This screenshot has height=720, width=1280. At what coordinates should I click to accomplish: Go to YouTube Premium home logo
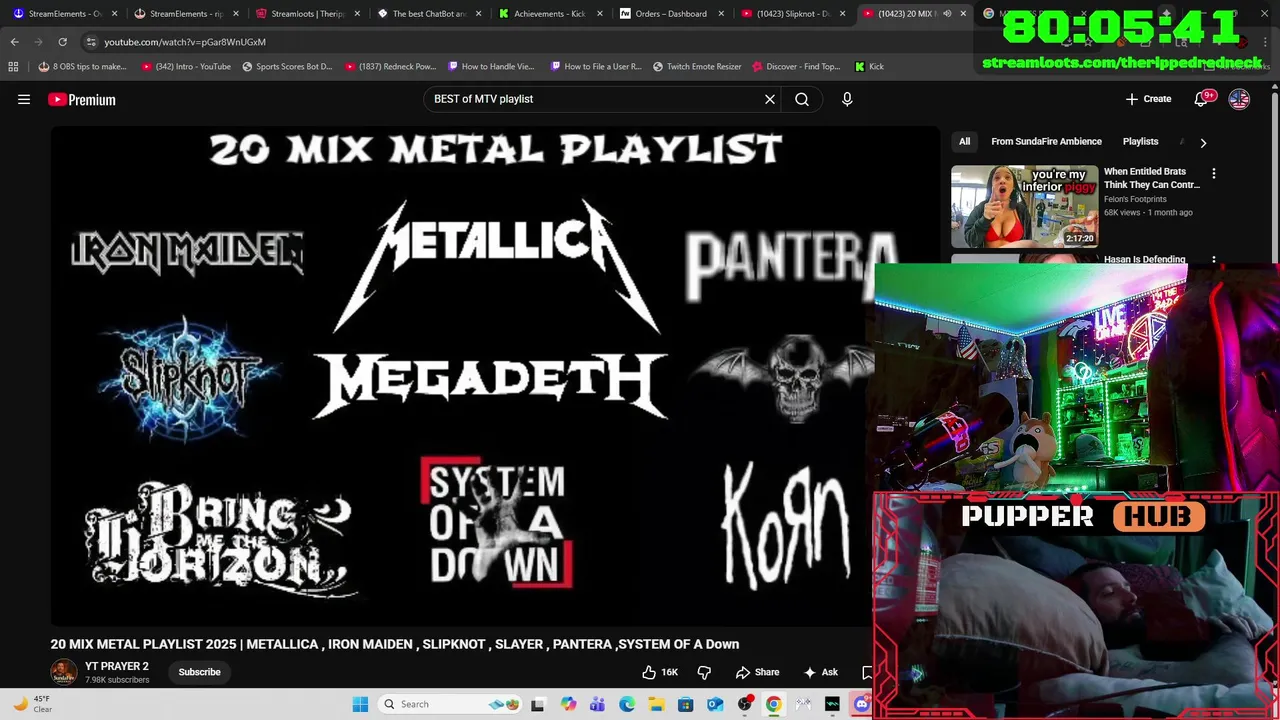(x=82, y=99)
